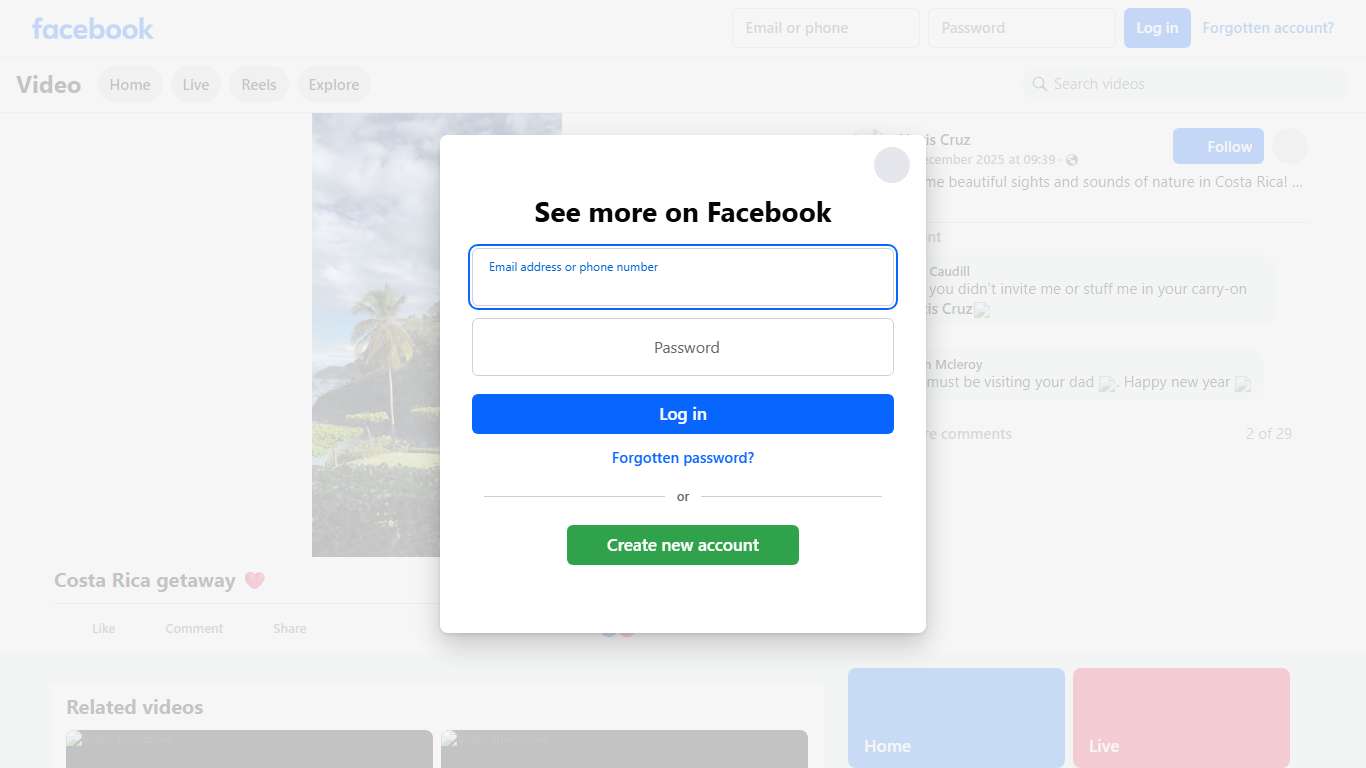Click the search videos magnifier icon
1366x768 pixels.
(1040, 84)
